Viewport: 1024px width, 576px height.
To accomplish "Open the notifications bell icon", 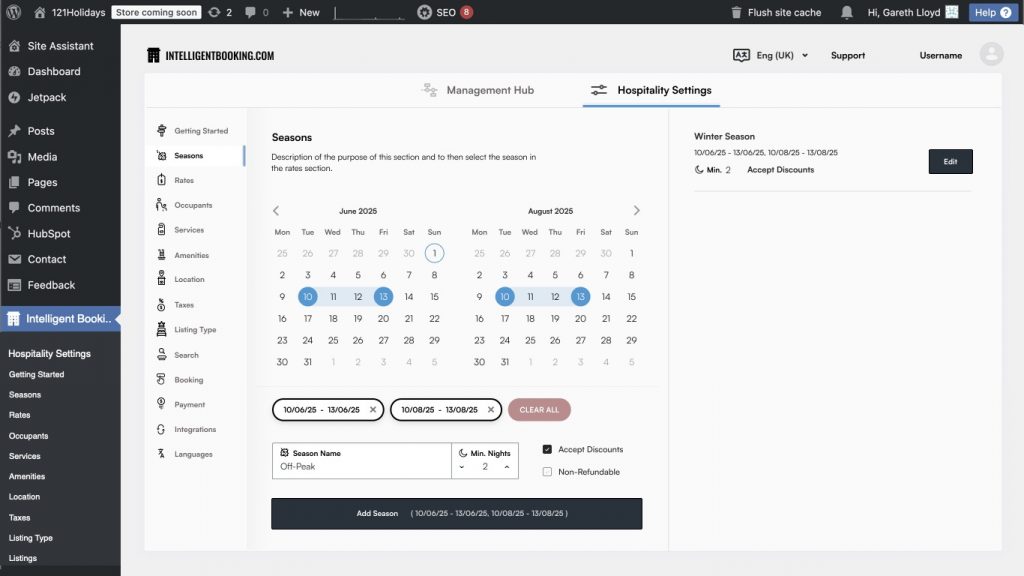I will point(847,12).
